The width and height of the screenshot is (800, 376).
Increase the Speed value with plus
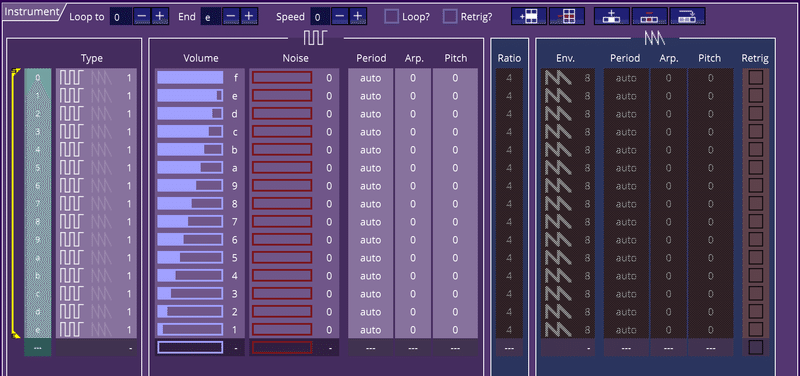(358, 16)
